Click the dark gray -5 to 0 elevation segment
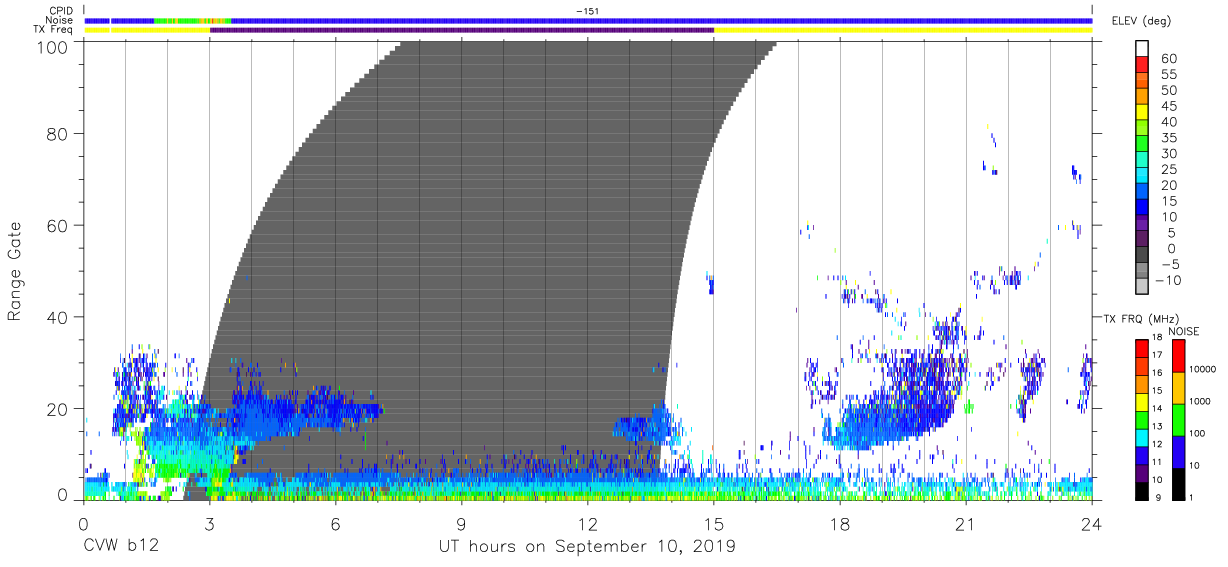This screenshot has width=1228, height=567. (x=1142, y=256)
